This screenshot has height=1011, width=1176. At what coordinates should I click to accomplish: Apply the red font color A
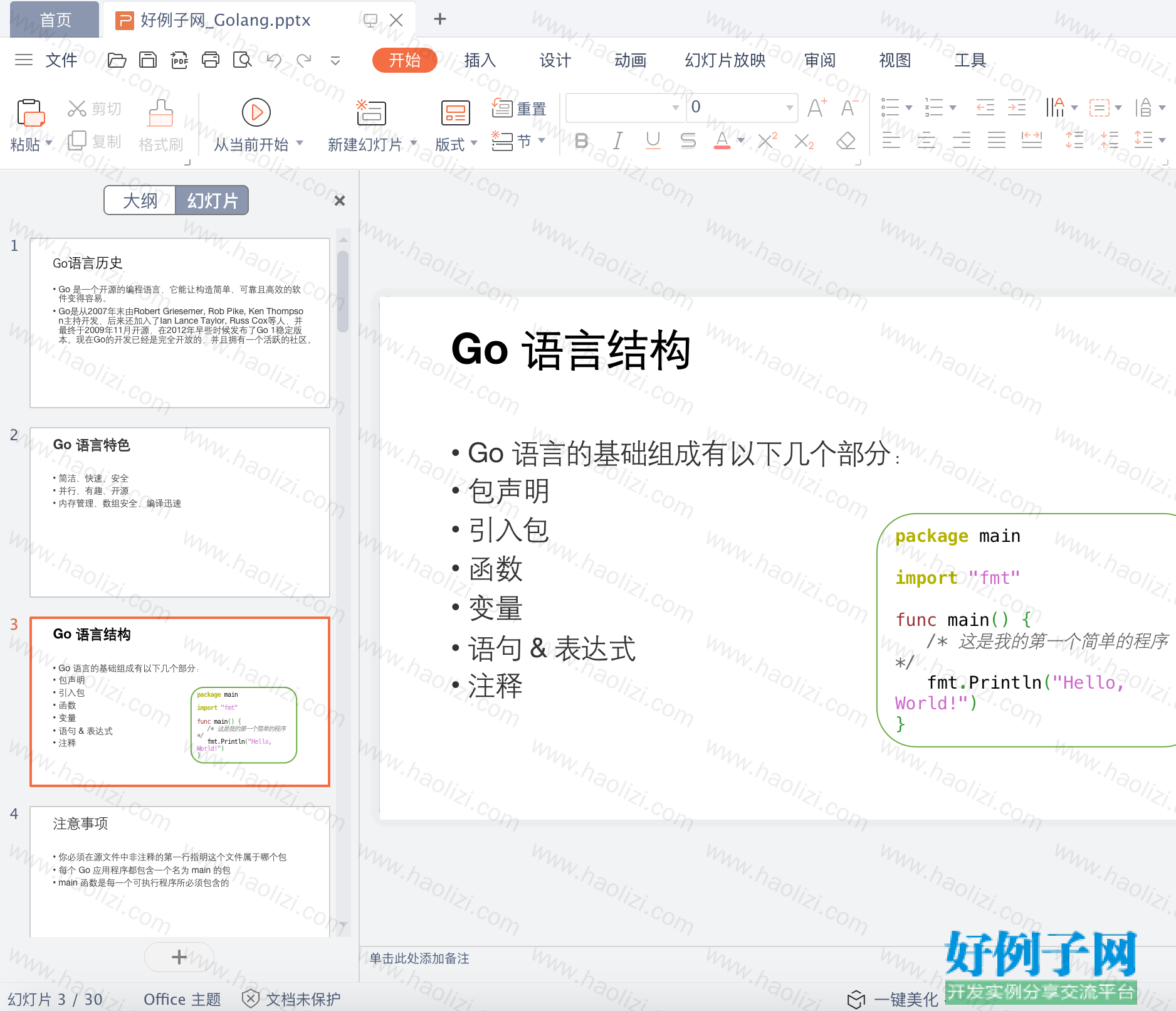click(x=722, y=140)
